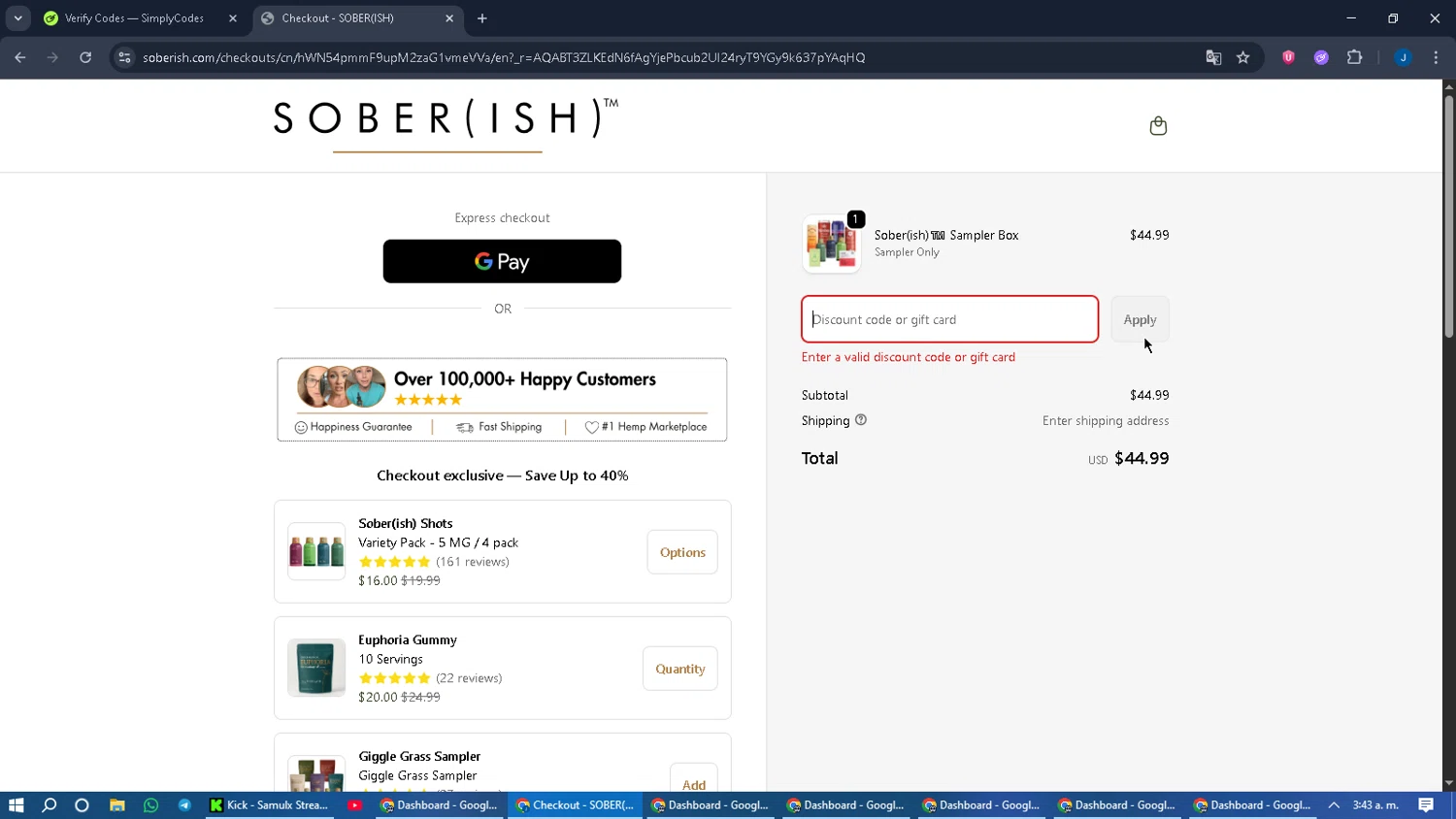Close the Checkout - SOBER(ISH) tab

[449, 18]
